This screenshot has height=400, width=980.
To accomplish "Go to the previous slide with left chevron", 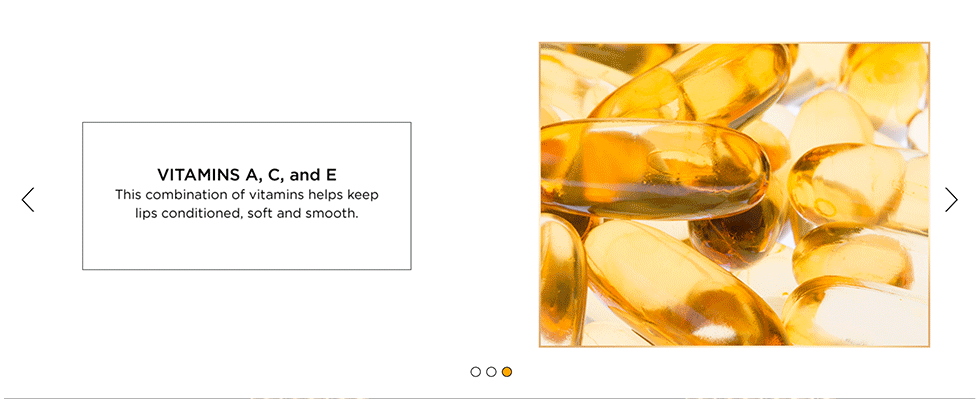I will coord(28,199).
